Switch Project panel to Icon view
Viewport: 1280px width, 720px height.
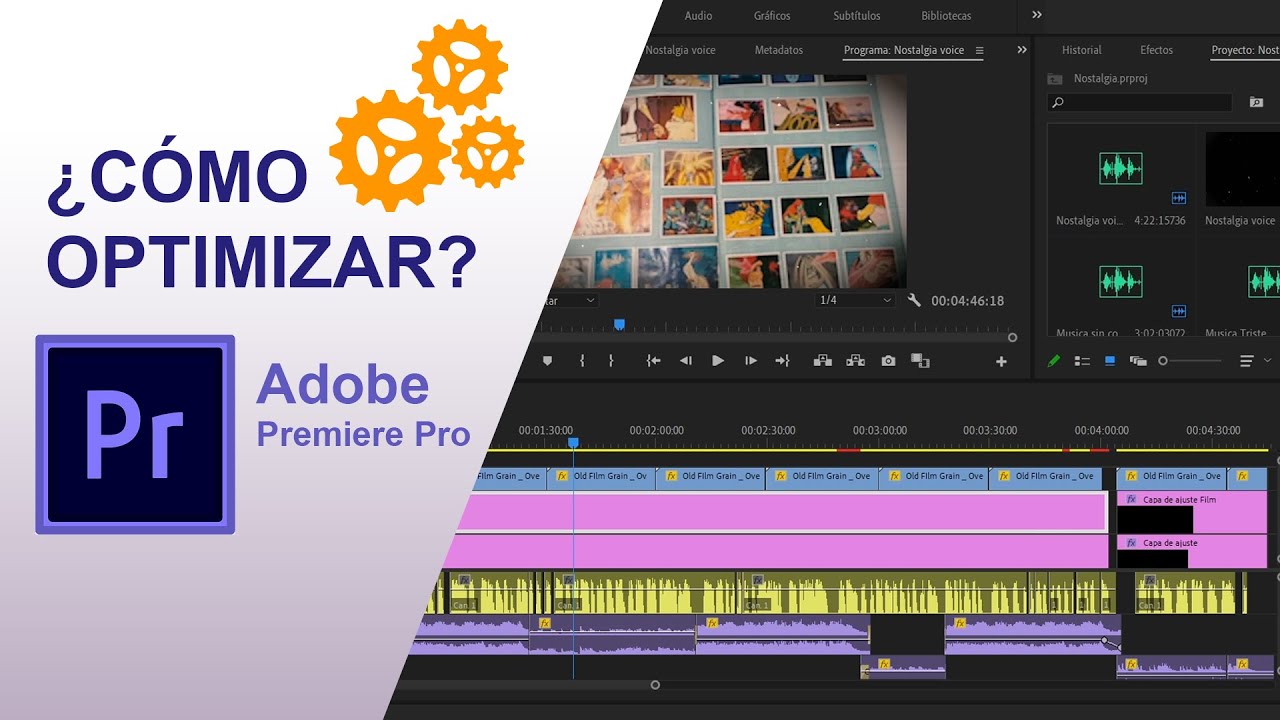coord(1109,361)
